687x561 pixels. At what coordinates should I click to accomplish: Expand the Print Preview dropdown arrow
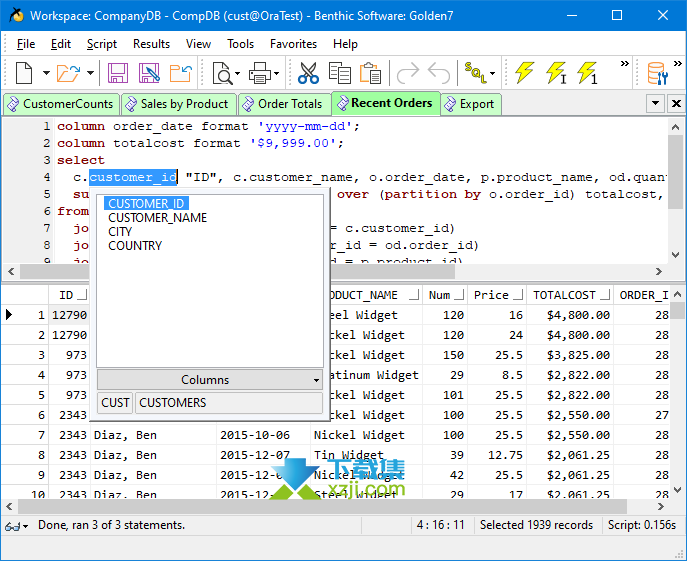[x=237, y=73]
